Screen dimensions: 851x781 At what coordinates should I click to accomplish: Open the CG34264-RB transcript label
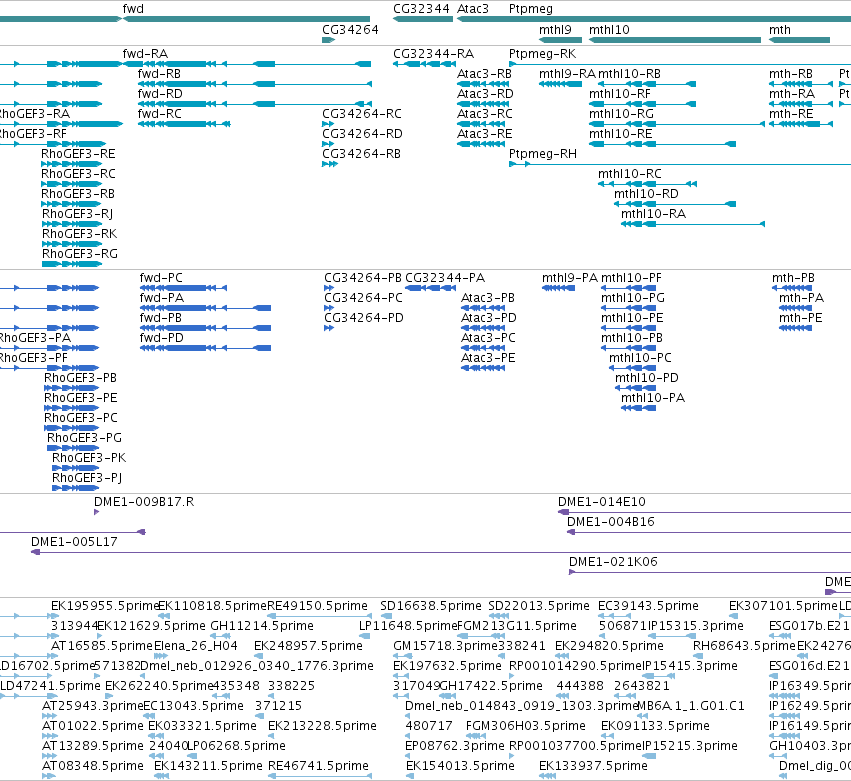[361, 154]
